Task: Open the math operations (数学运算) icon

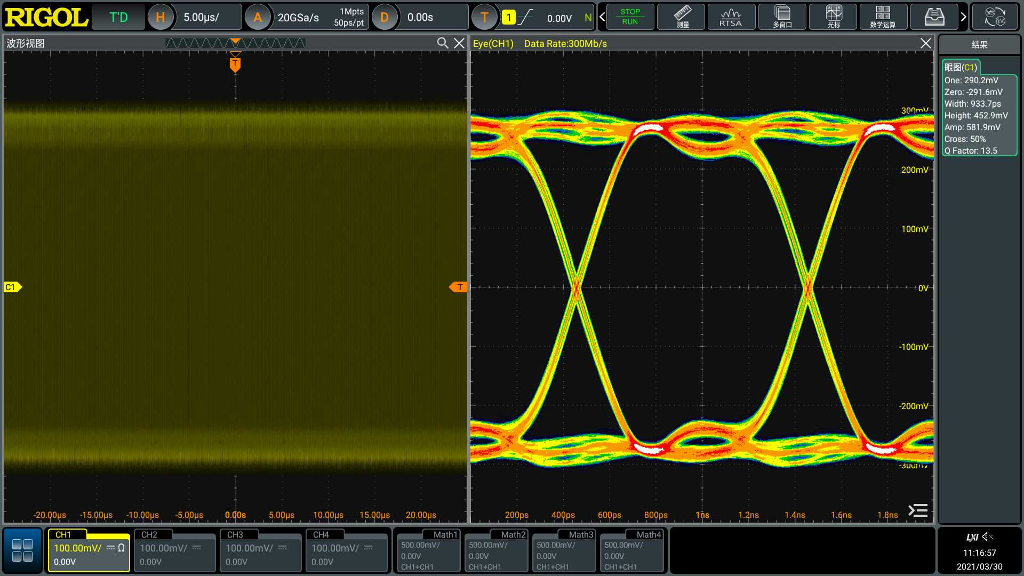Action: pyautogui.click(x=883, y=16)
